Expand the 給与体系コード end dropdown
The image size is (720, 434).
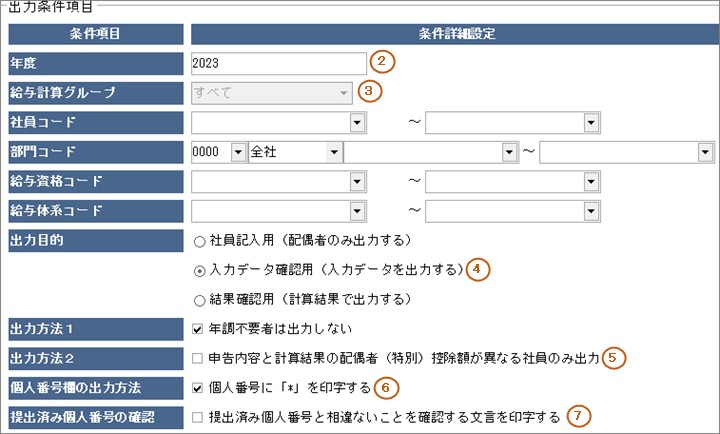pyautogui.click(x=591, y=212)
